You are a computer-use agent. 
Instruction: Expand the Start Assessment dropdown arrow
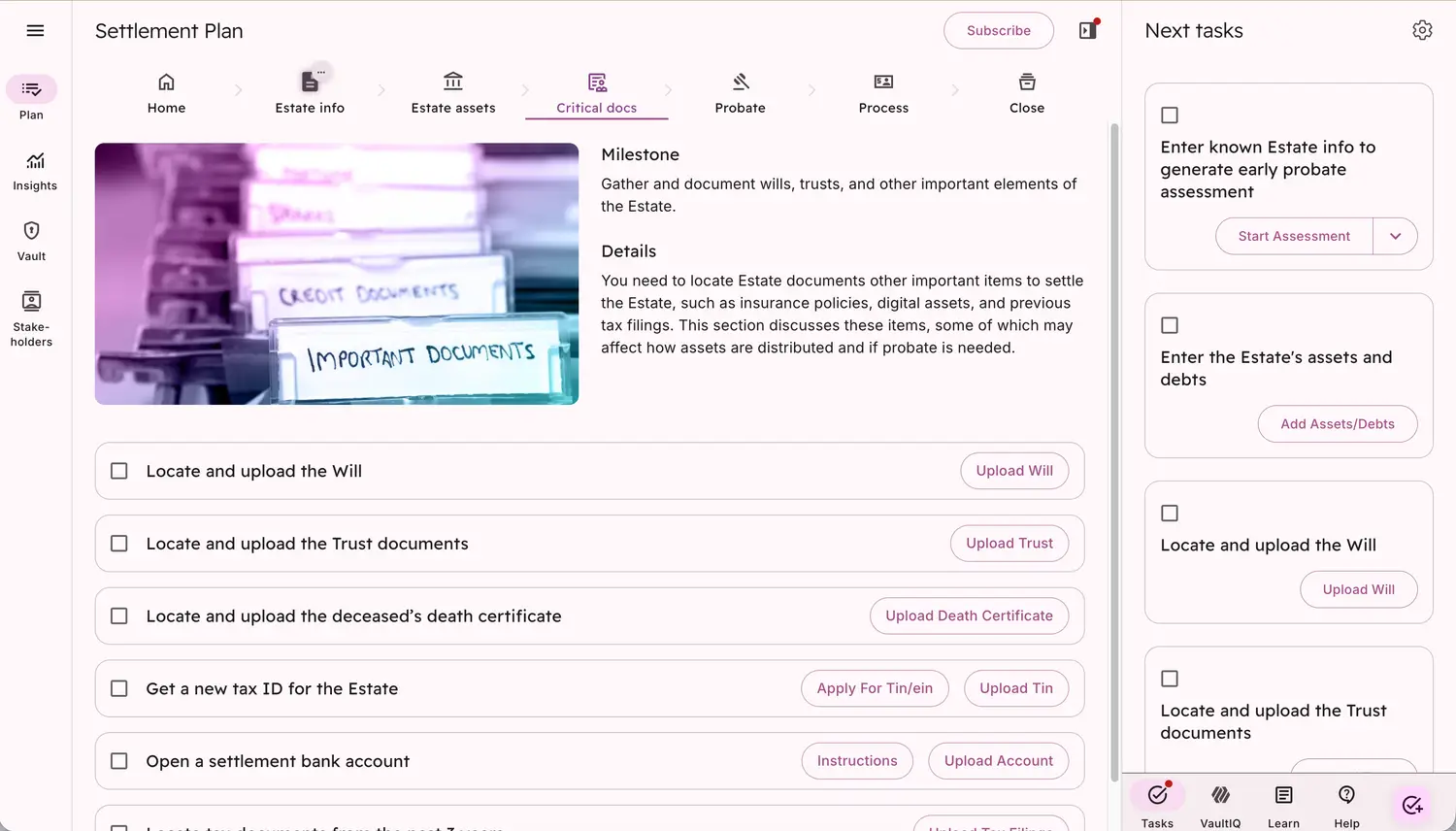pyautogui.click(x=1395, y=236)
